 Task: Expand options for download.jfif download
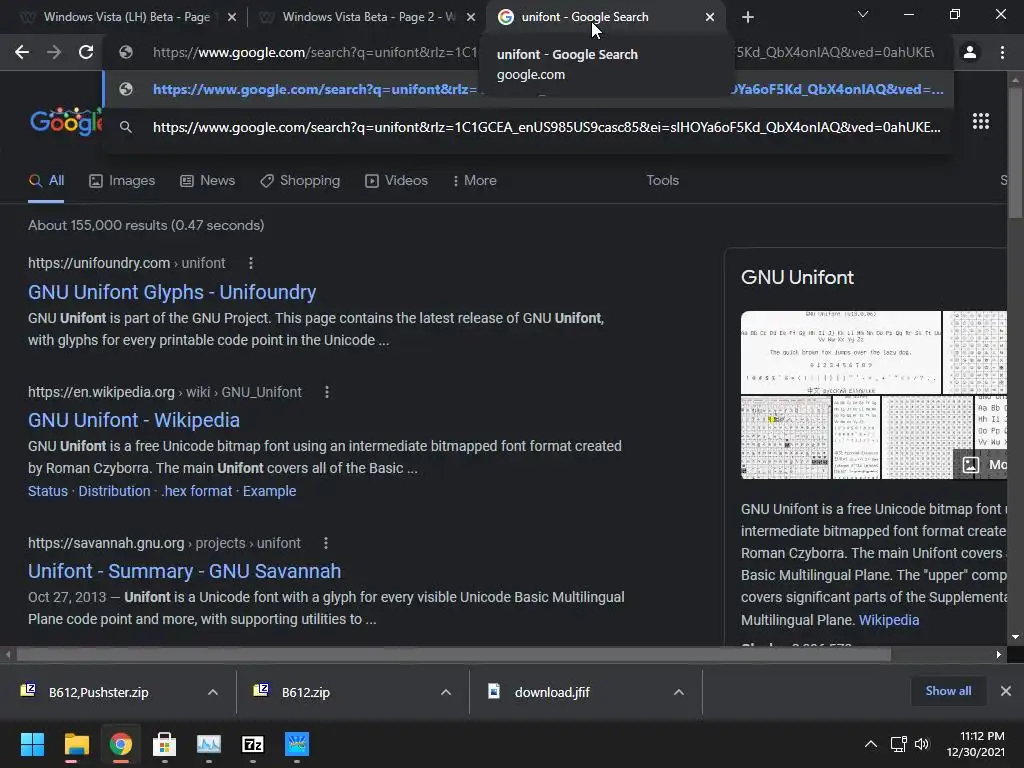(679, 692)
